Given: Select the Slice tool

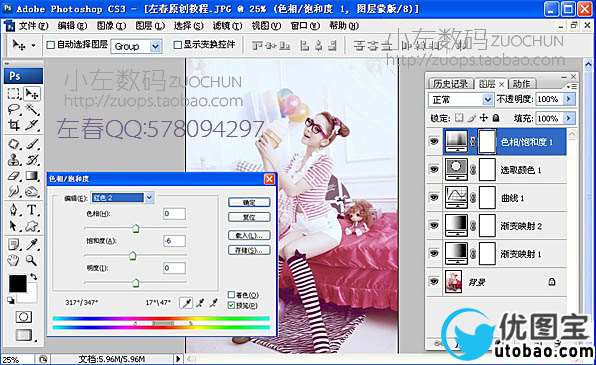Looking at the screenshot, I should (x=32, y=125).
